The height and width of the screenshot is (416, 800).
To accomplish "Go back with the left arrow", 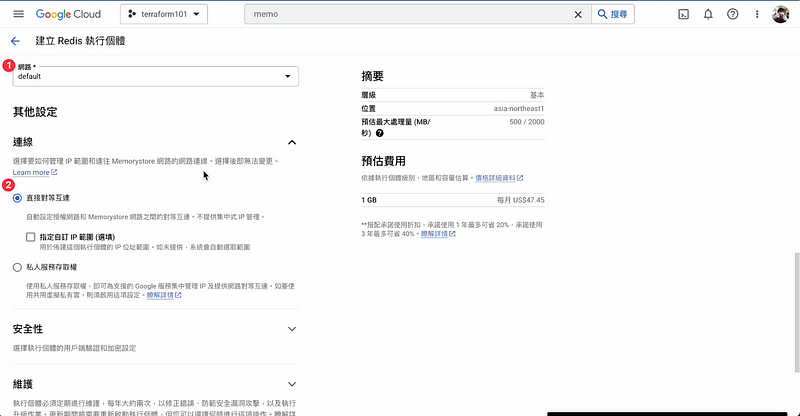I will click(15, 41).
